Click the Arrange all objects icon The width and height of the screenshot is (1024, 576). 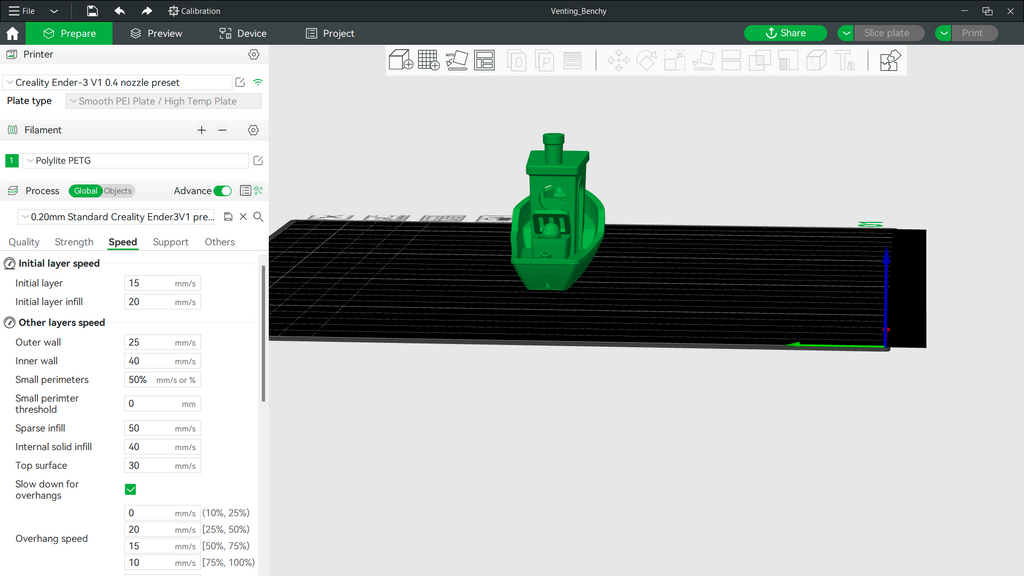tap(485, 60)
